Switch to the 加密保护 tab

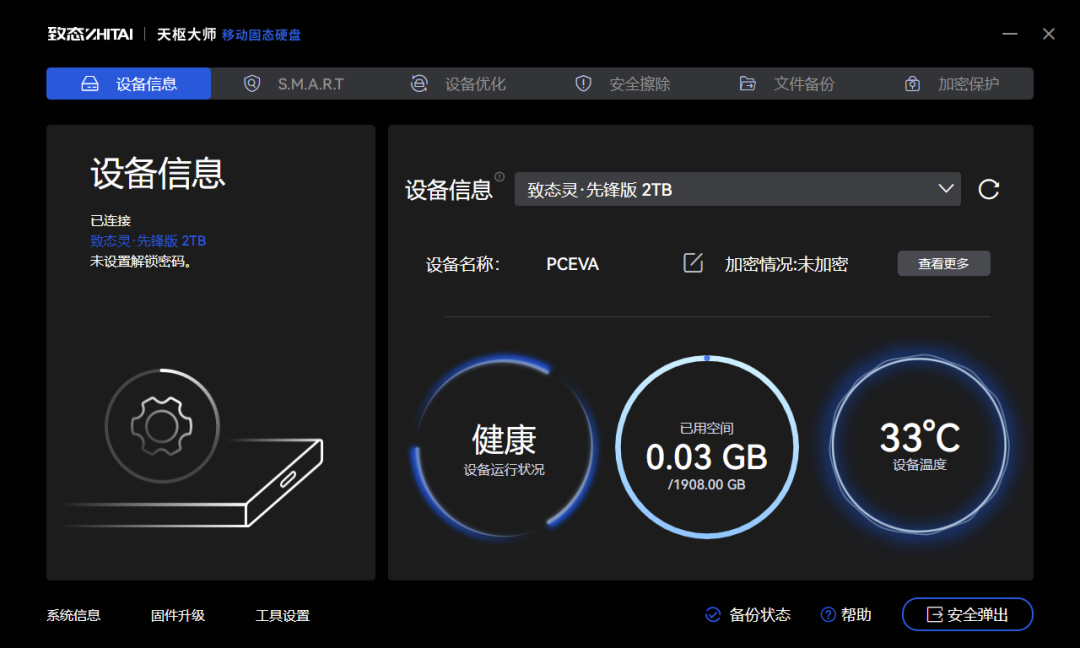click(951, 84)
